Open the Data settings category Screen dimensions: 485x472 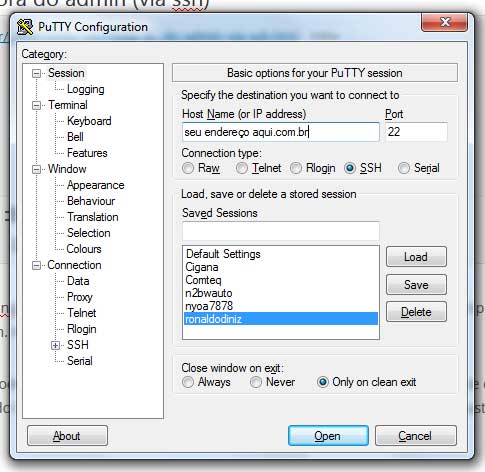pos(78,281)
